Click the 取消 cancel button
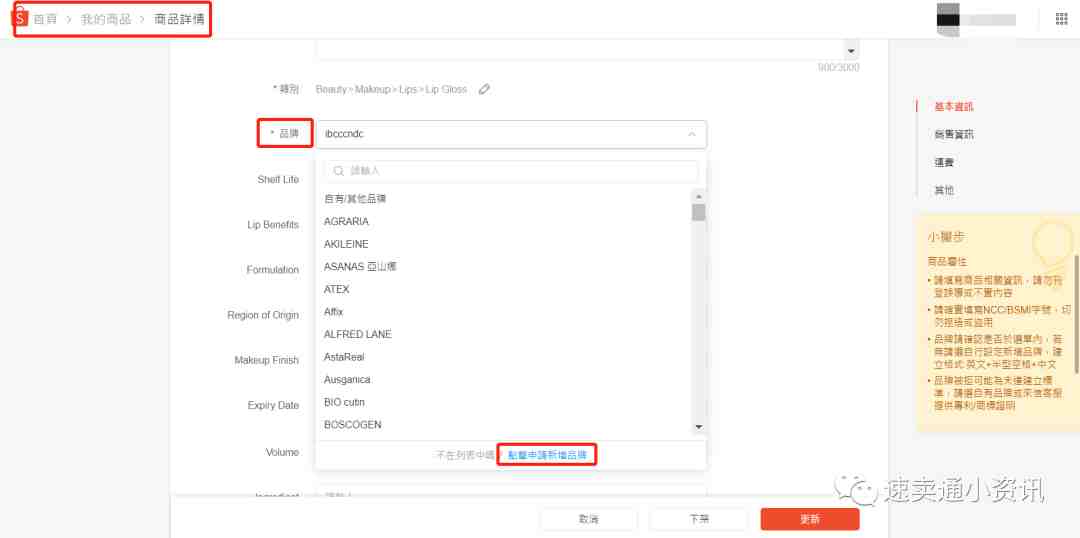The image size is (1080, 538). [589, 519]
